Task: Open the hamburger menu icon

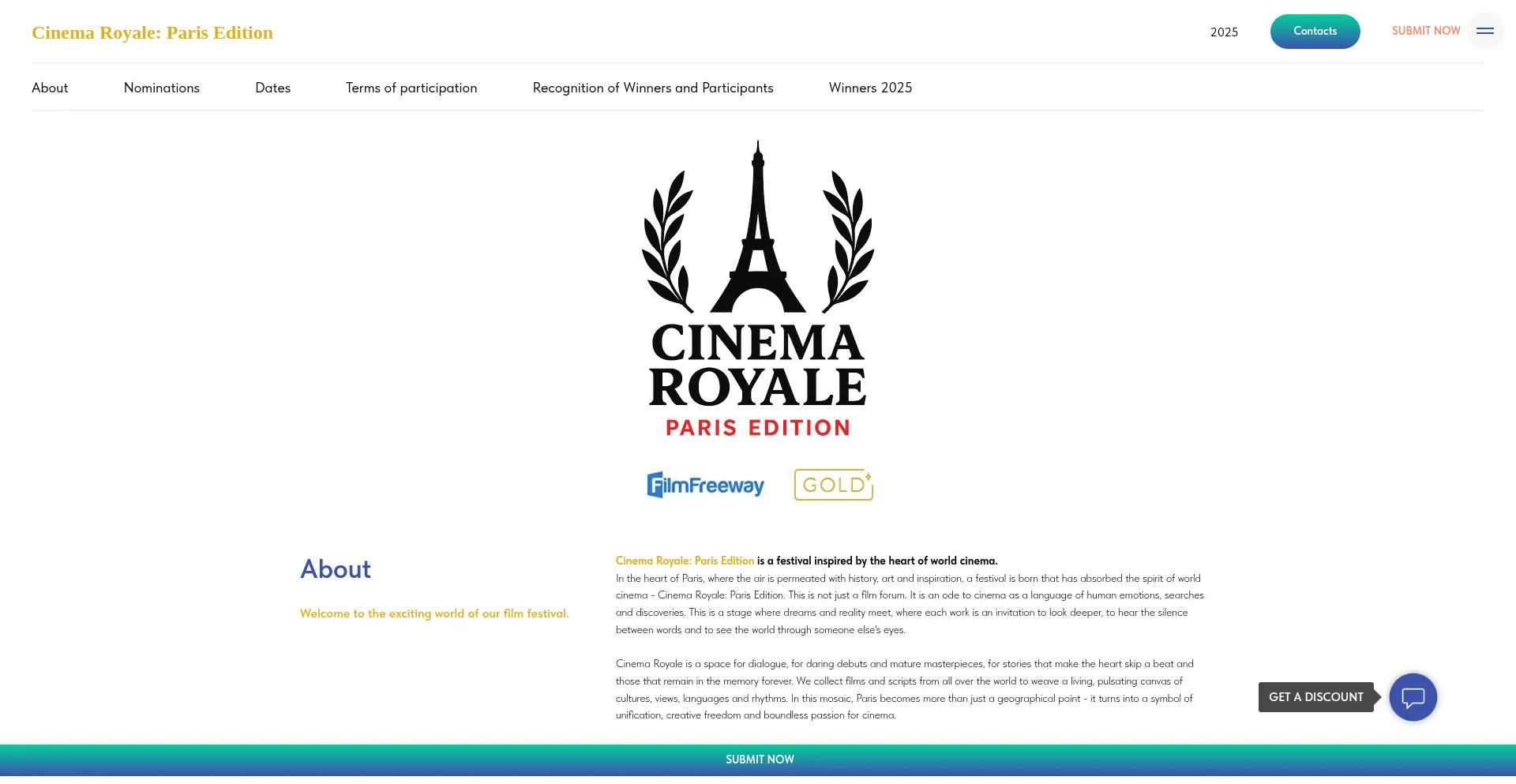Action: click(x=1484, y=32)
